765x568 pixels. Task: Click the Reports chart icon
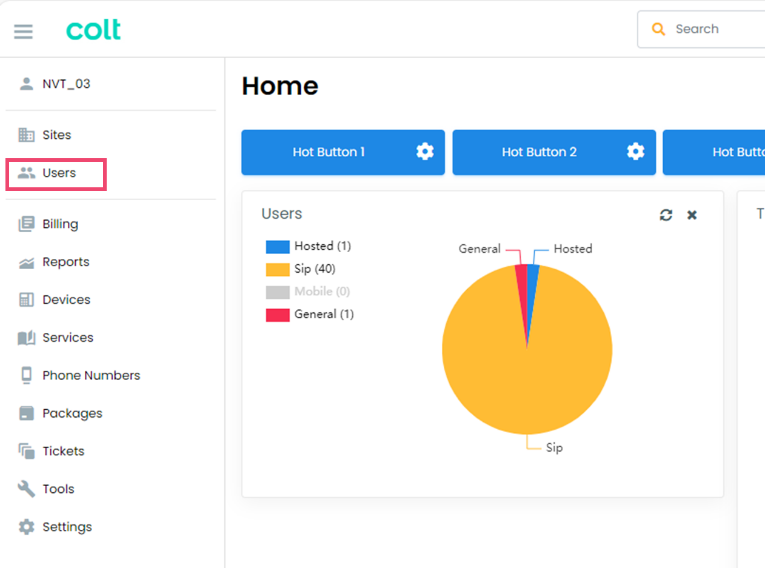26,263
